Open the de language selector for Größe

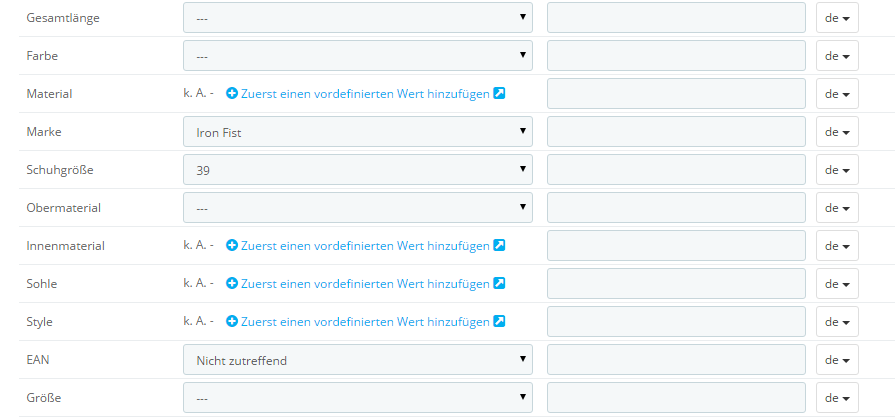tap(837, 398)
